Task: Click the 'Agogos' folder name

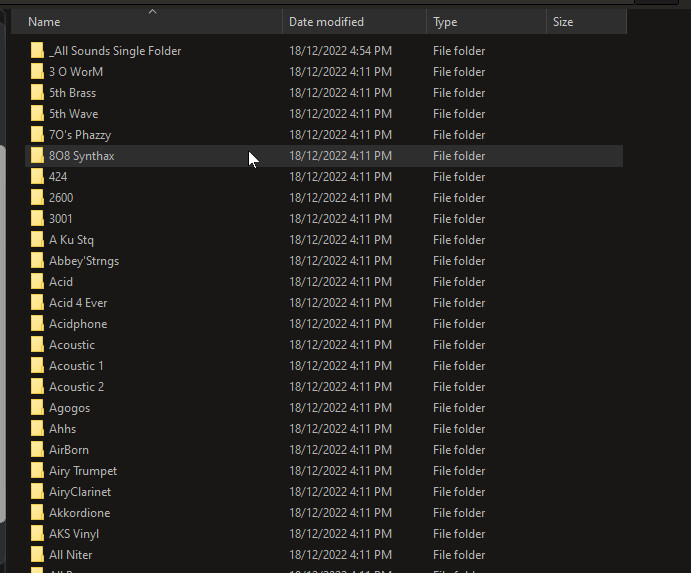Action: pyautogui.click(x=69, y=409)
